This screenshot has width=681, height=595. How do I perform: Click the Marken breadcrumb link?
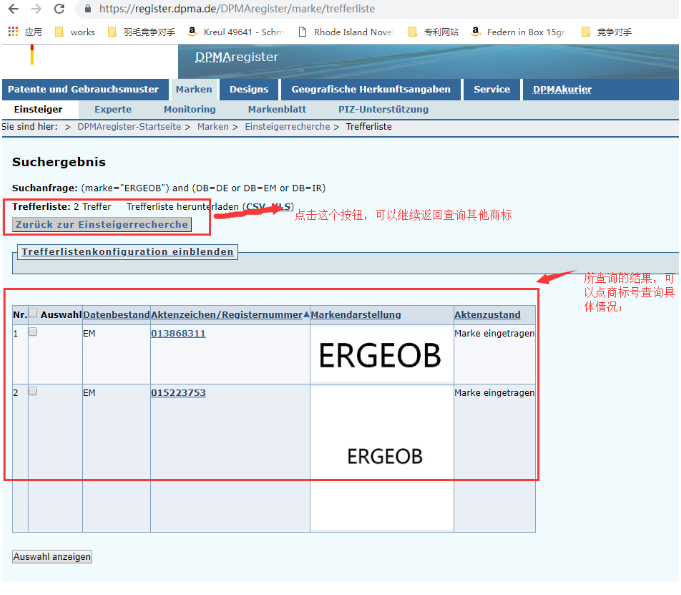point(213,127)
